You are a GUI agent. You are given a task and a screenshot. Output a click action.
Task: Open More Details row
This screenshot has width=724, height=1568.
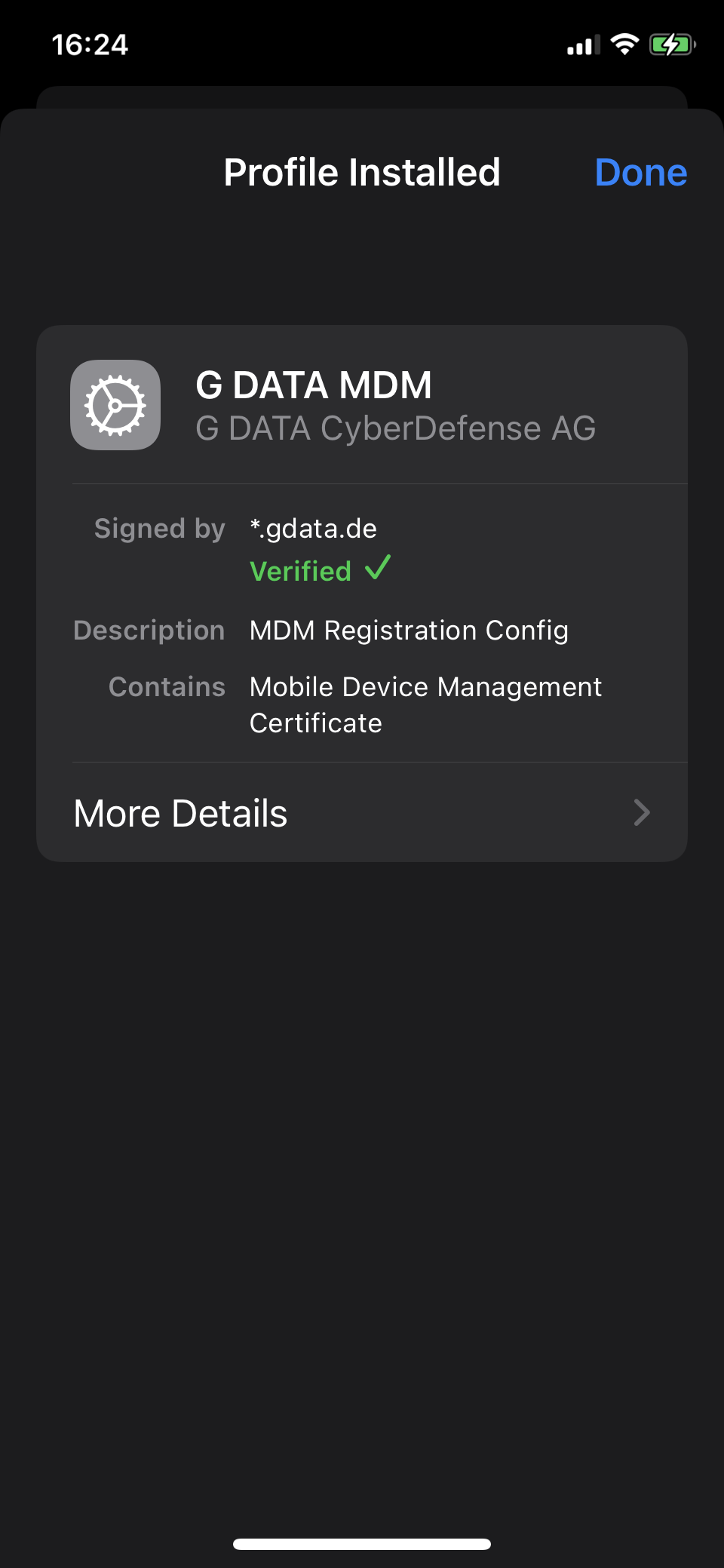[x=362, y=812]
